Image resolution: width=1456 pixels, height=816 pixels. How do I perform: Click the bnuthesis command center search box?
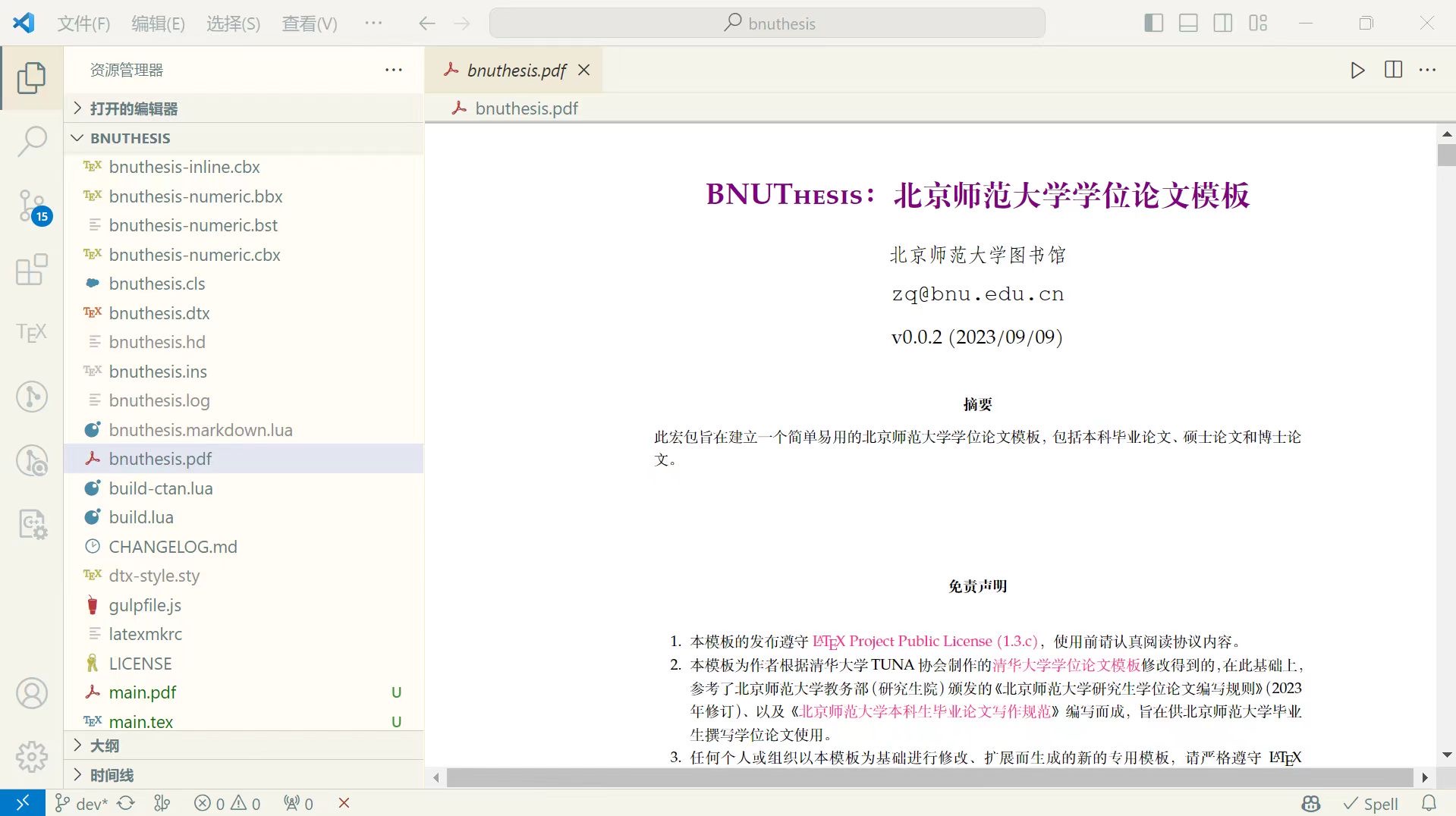coord(767,24)
